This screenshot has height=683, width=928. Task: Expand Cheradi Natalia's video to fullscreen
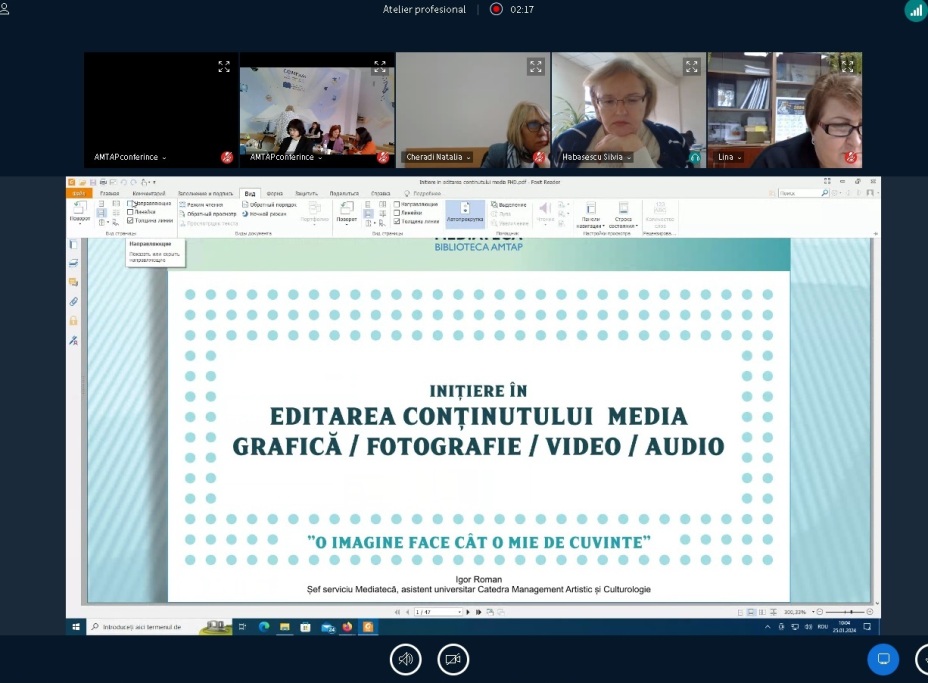pos(536,66)
